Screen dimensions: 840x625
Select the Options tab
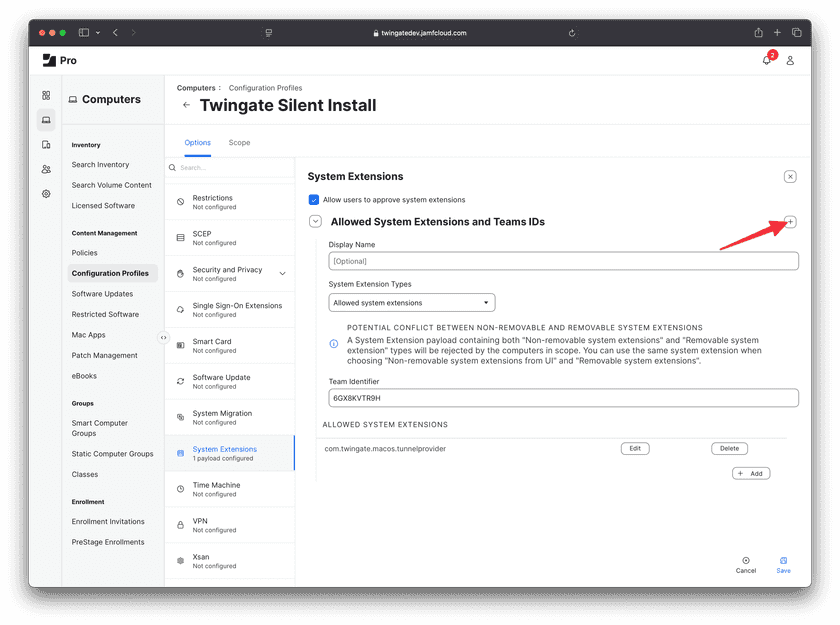(x=198, y=143)
